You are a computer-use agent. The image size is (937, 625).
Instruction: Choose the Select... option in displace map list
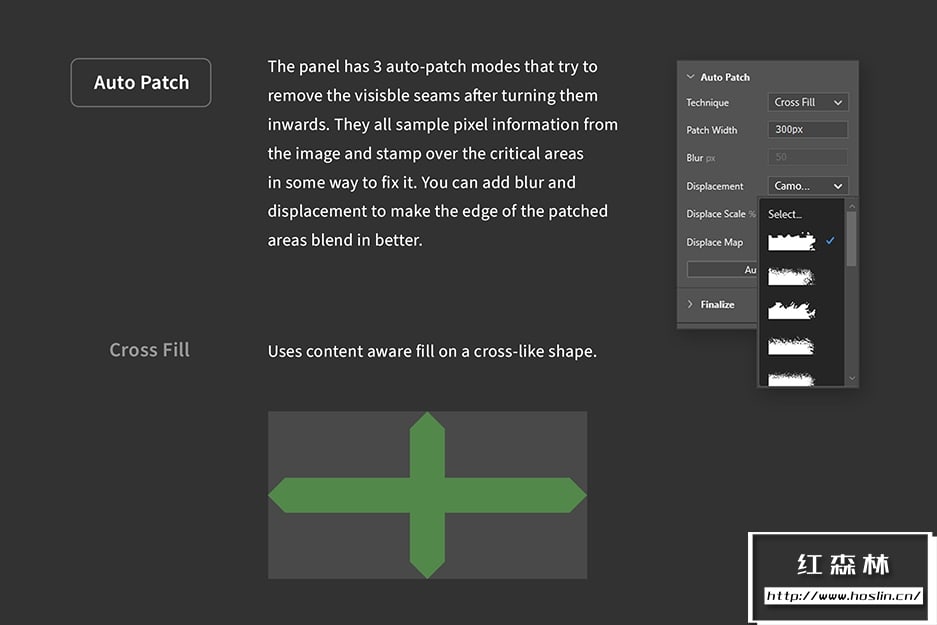(785, 214)
